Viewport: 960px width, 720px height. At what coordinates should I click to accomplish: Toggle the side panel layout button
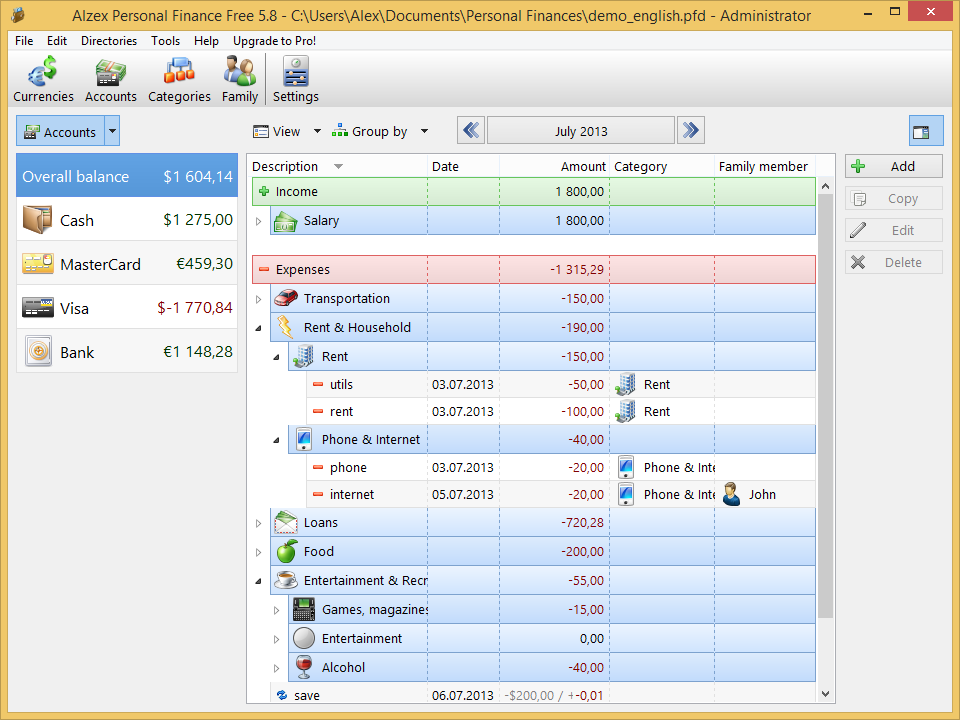point(926,131)
